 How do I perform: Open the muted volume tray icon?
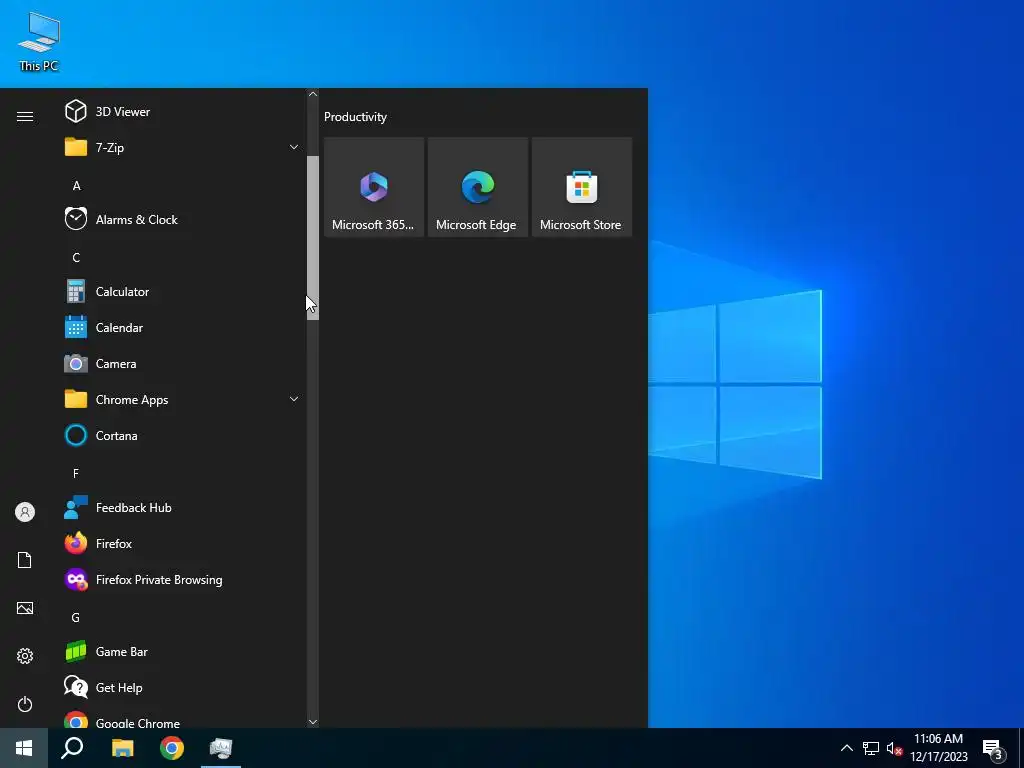click(x=894, y=748)
